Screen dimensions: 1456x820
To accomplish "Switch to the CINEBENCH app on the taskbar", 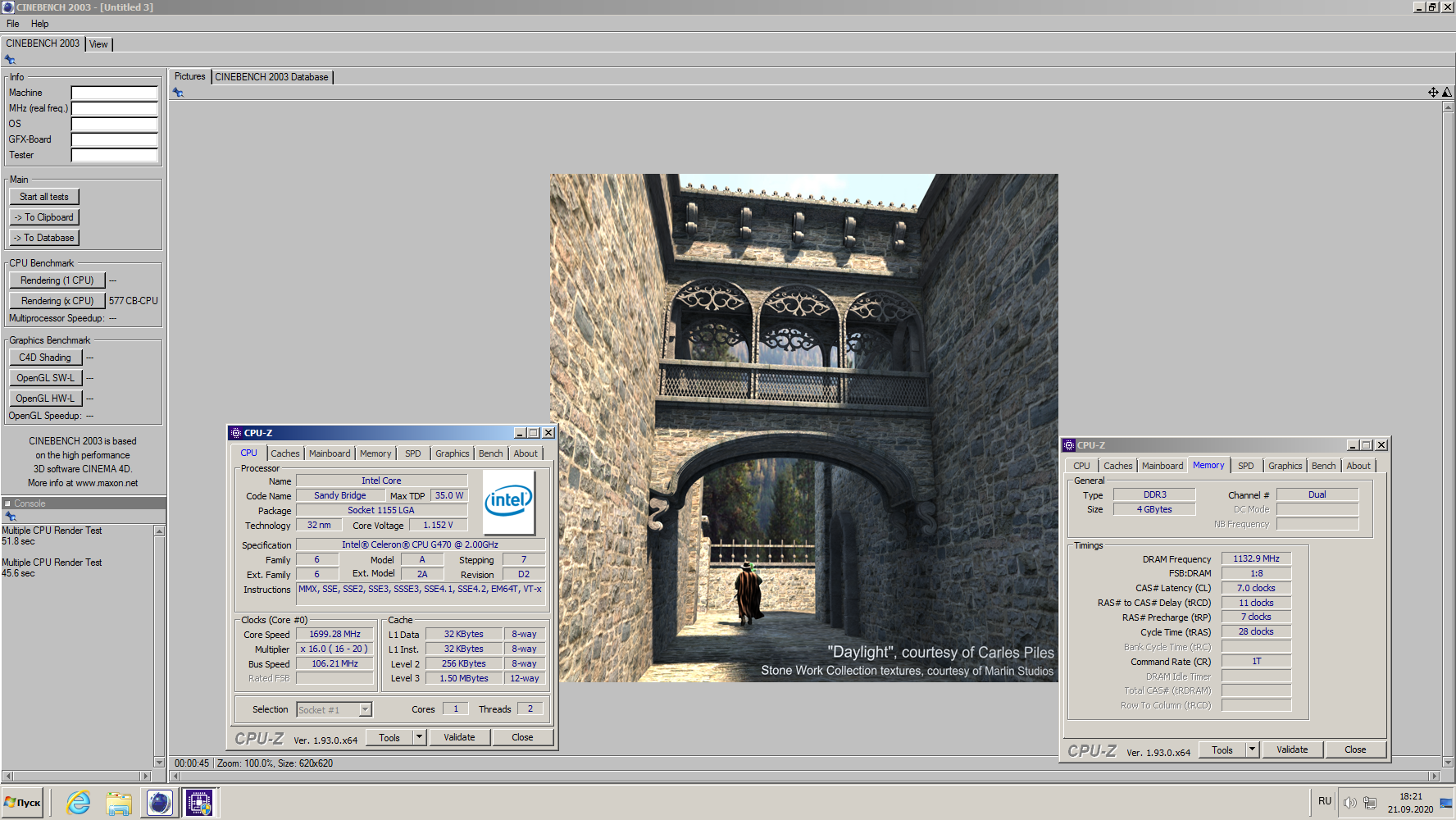I will (159, 803).
